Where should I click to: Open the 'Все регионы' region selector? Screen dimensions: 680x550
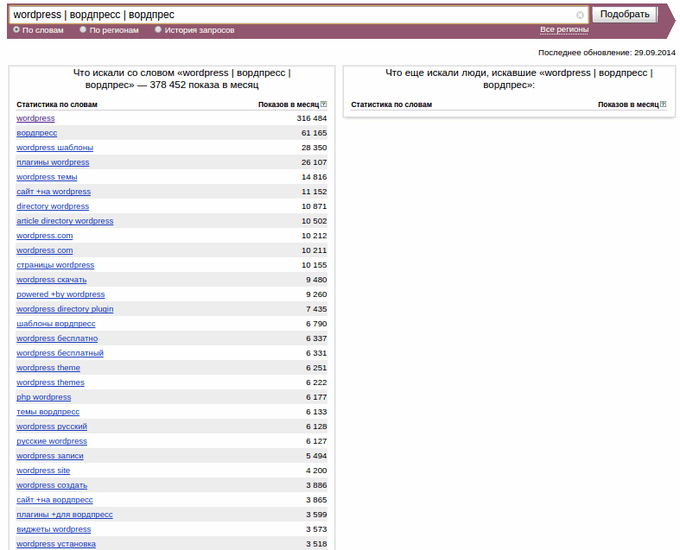[x=564, y=30]
